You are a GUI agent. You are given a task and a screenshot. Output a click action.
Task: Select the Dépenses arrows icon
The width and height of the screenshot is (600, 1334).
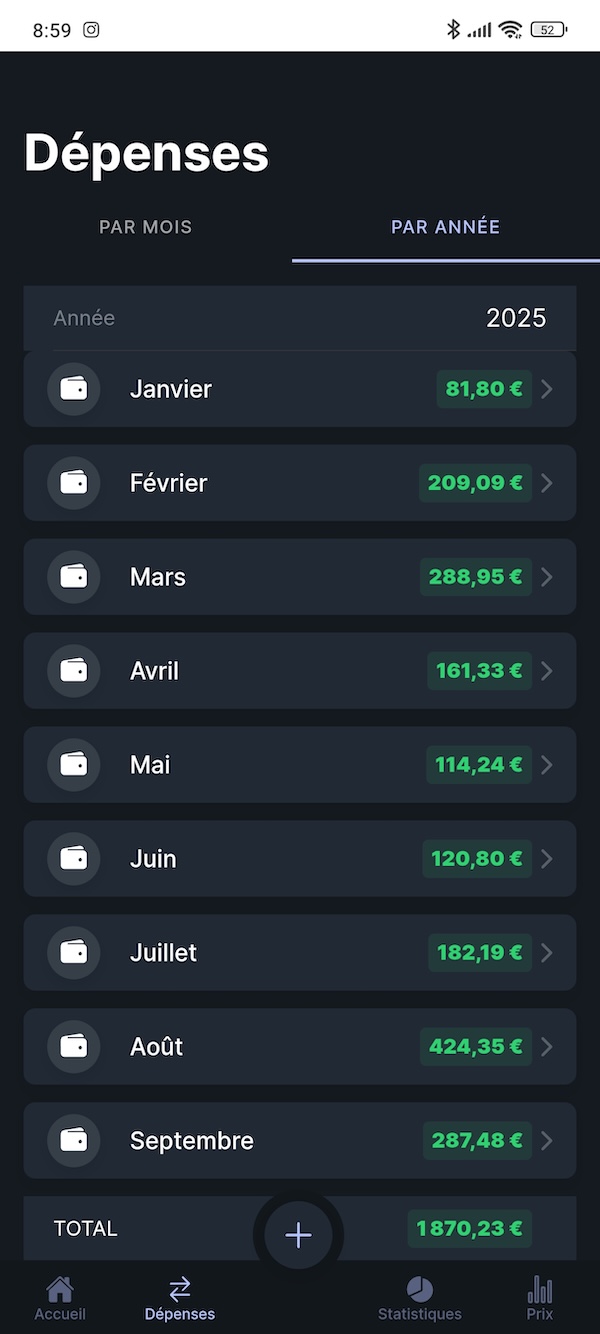pyautogui.click(x=180, y=1288)
